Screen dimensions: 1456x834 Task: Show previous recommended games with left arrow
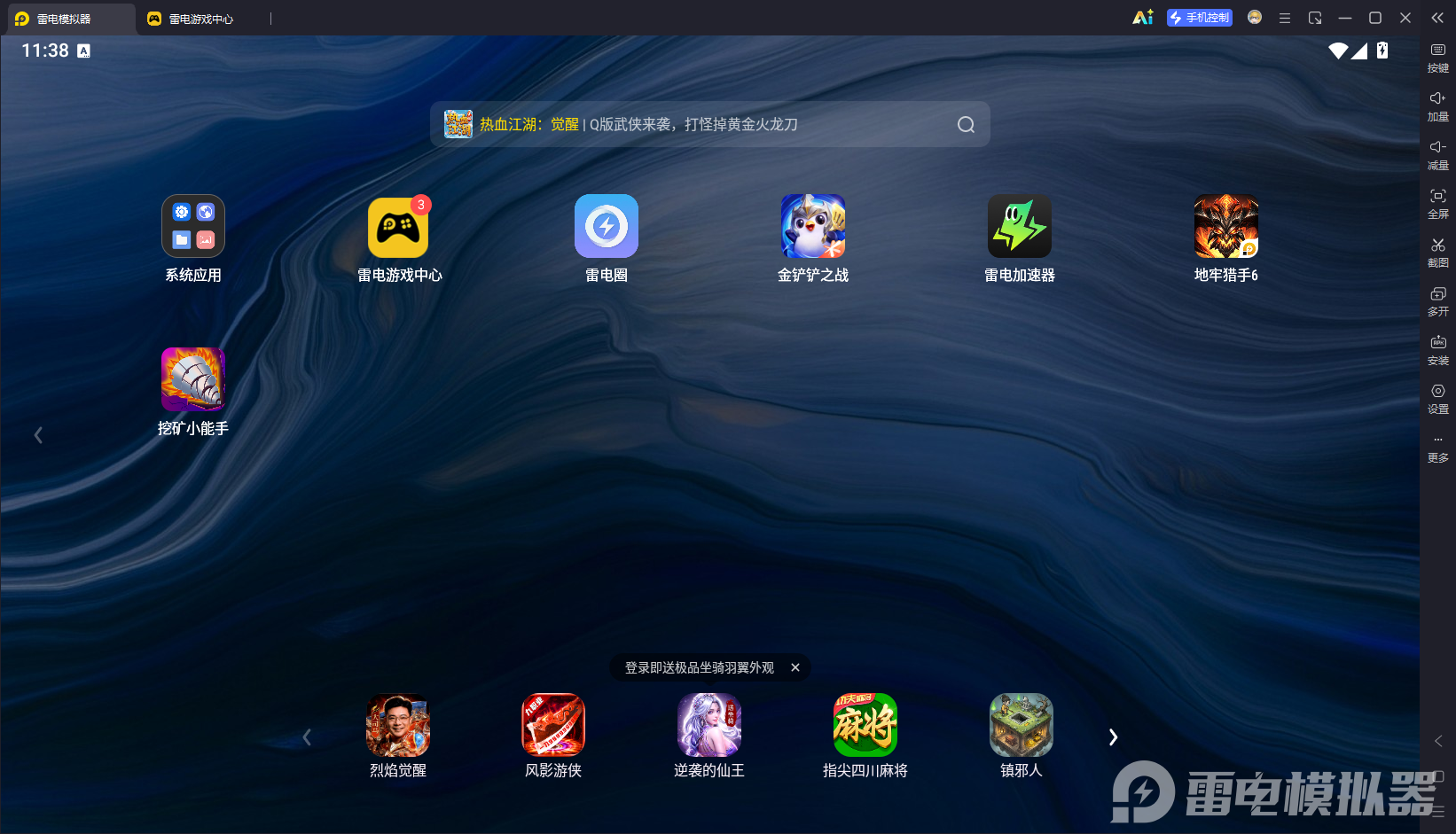307,737
